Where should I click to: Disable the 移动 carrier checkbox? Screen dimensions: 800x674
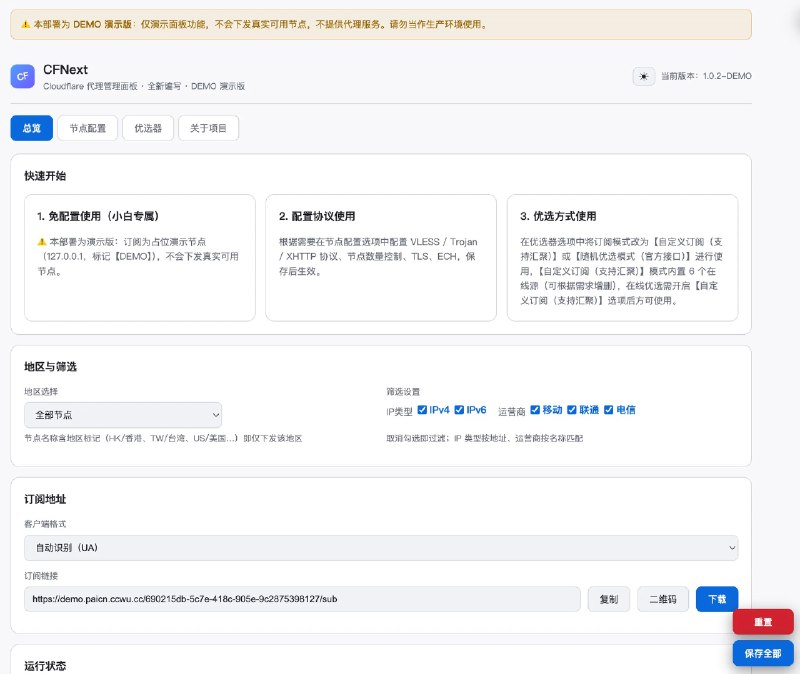pyautogui.click(x=535, y=410)
